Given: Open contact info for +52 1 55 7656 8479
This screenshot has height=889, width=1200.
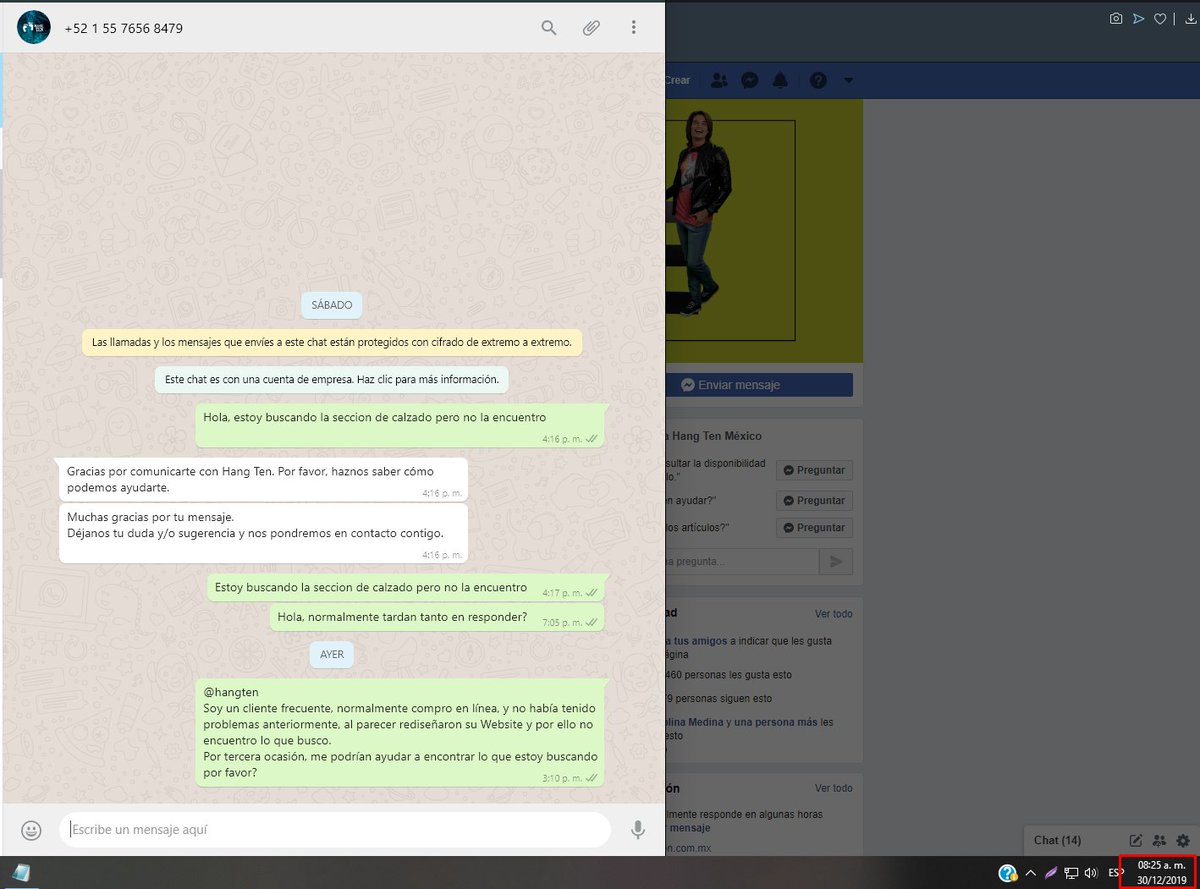Looking at the screenshot, I should [x=123, y=28].
